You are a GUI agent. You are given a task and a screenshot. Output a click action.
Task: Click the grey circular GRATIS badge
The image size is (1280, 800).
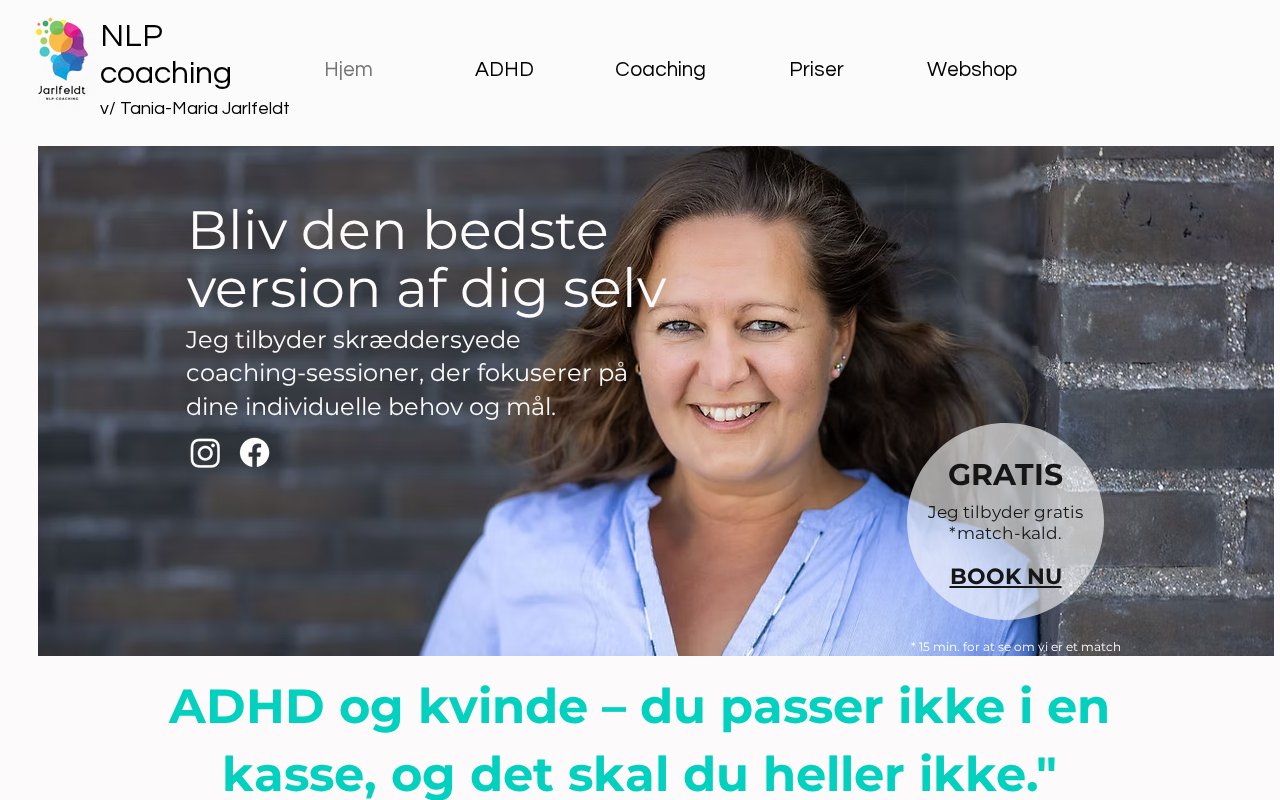pyautogui.click(x=1005, y=521)
